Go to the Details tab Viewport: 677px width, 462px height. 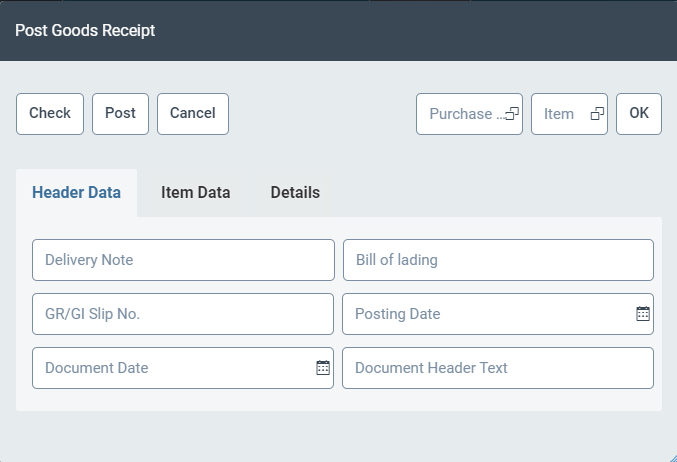click(x=295, y=193)
